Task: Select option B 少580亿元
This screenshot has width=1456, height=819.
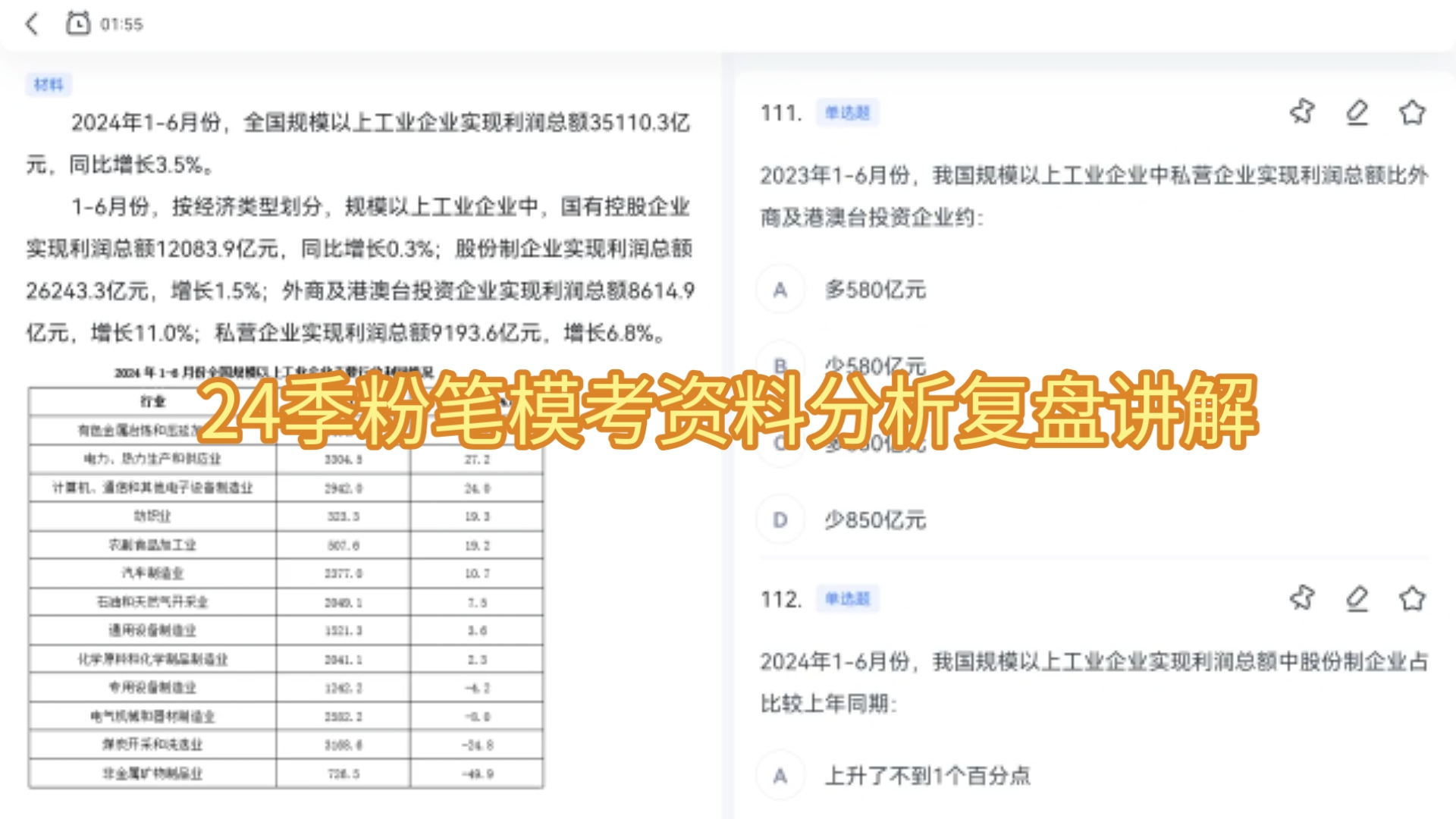Action: (842, 366)
